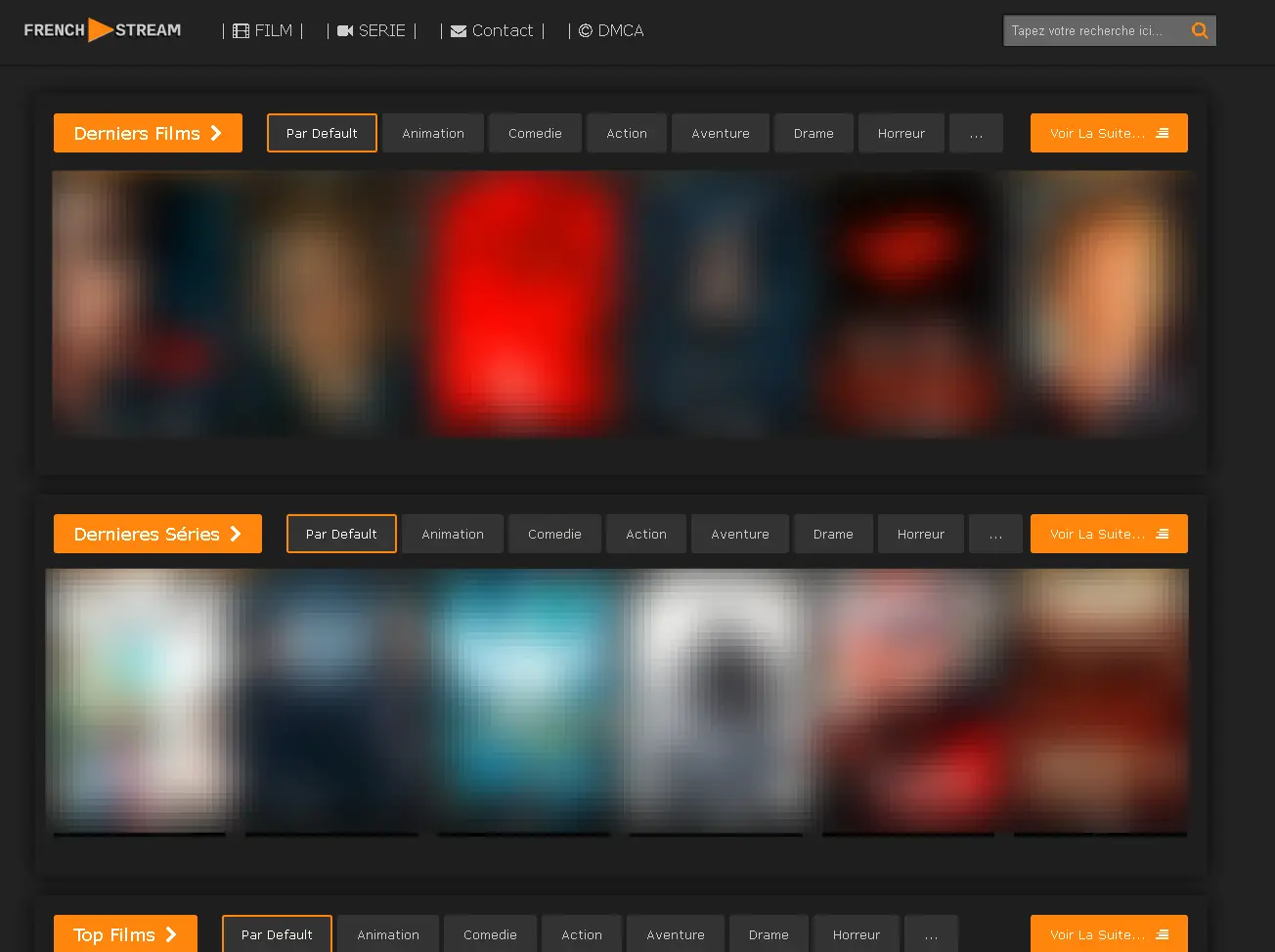Open the last poster in Derniers Films

(1100, 303)
